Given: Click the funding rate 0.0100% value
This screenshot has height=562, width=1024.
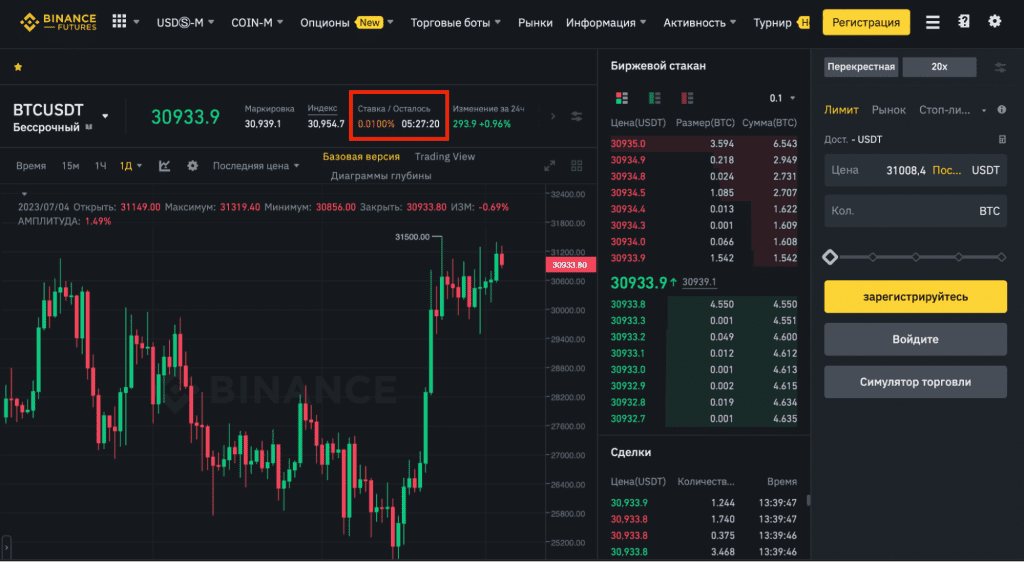Looking at the screenshot, I should pos(376,124).
